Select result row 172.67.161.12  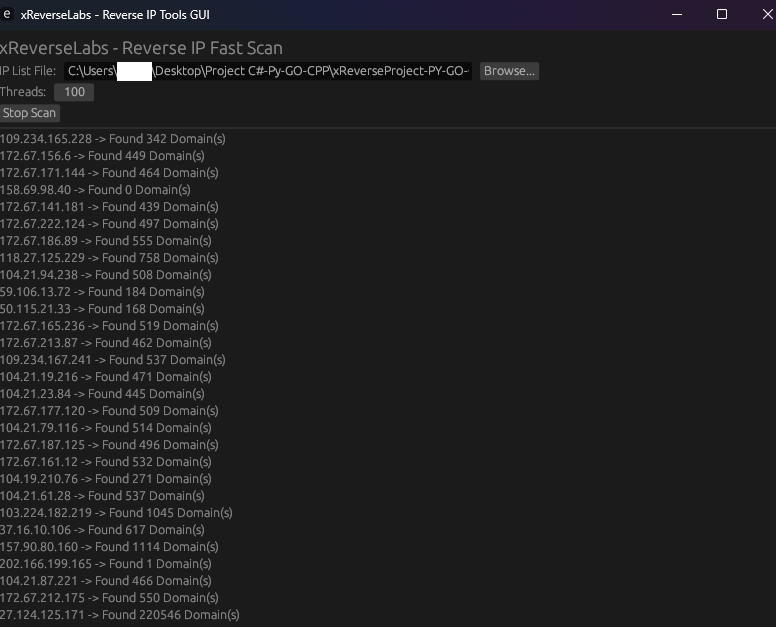coord(105,462)
